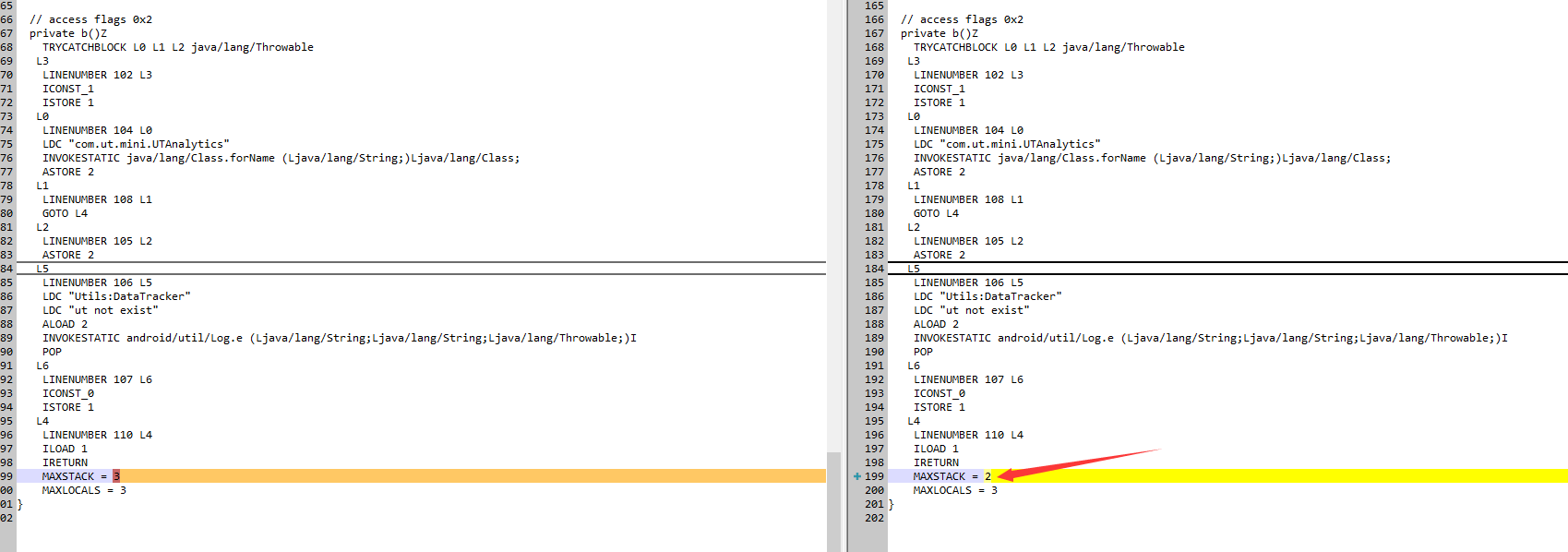Click 'MAXLOCALS = 3' in right pane

[x=955, y=490]
